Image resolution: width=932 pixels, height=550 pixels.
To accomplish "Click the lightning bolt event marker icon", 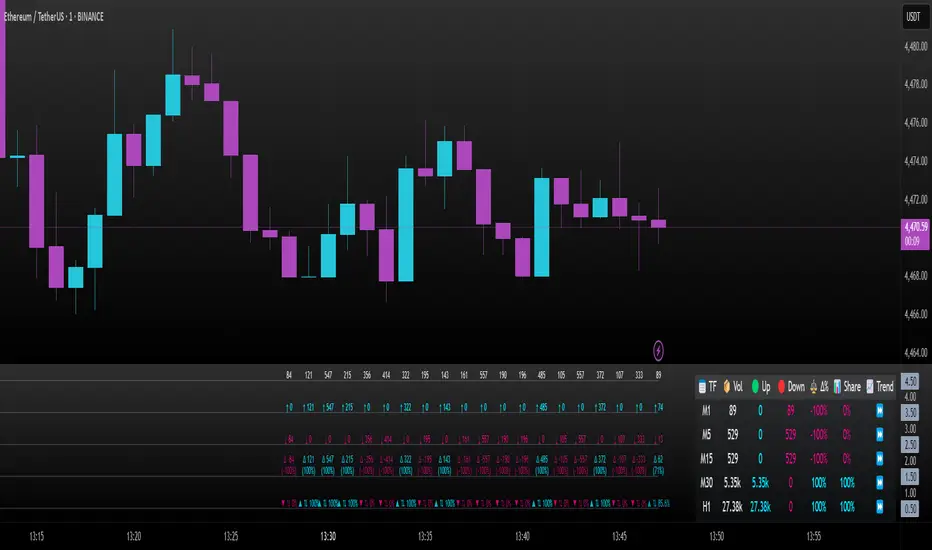I will pyautogui.click(x=659, y=349).
